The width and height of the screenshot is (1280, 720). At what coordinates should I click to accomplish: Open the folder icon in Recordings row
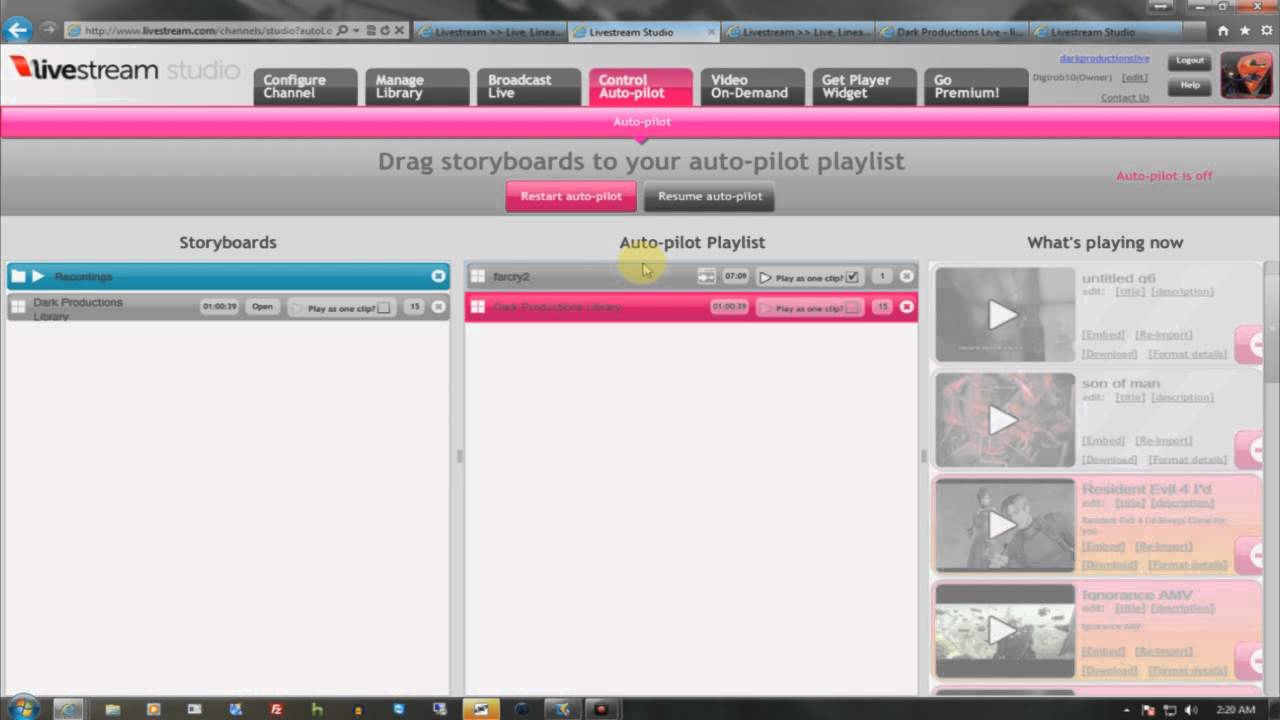click(18, 276)
